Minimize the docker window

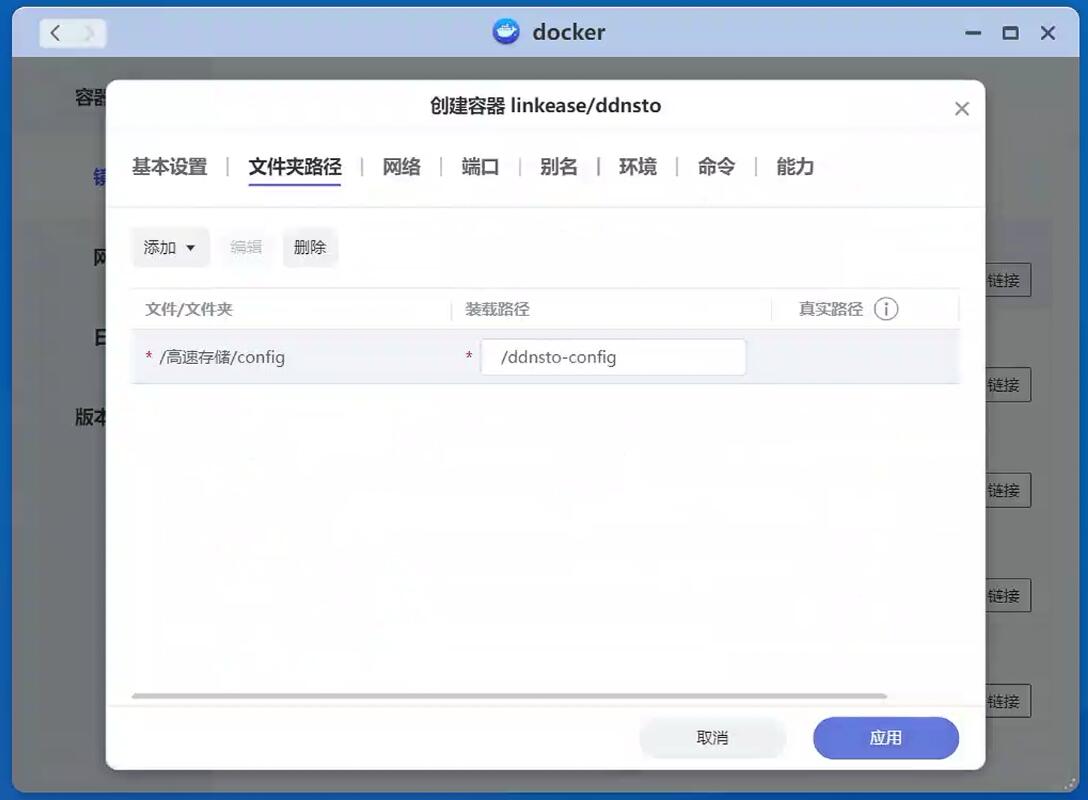point(973,33)
